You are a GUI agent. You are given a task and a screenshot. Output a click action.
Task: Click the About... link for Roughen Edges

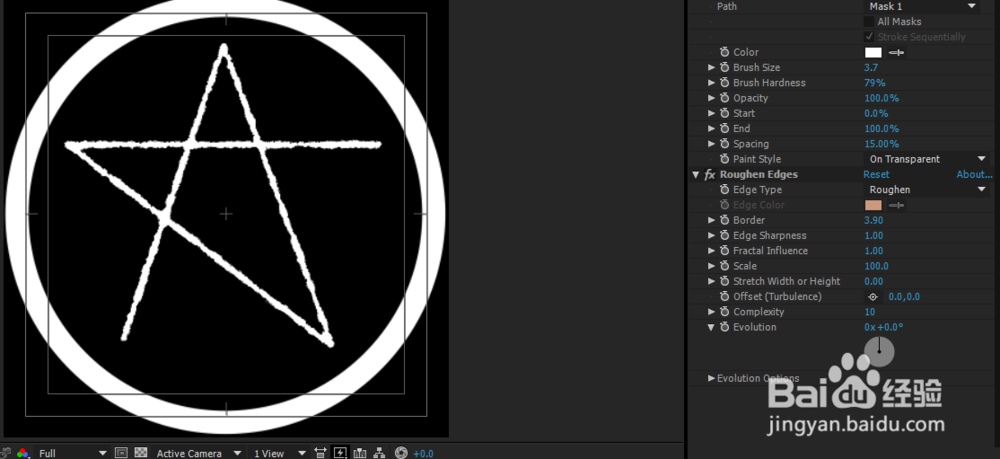coord(974,175)
